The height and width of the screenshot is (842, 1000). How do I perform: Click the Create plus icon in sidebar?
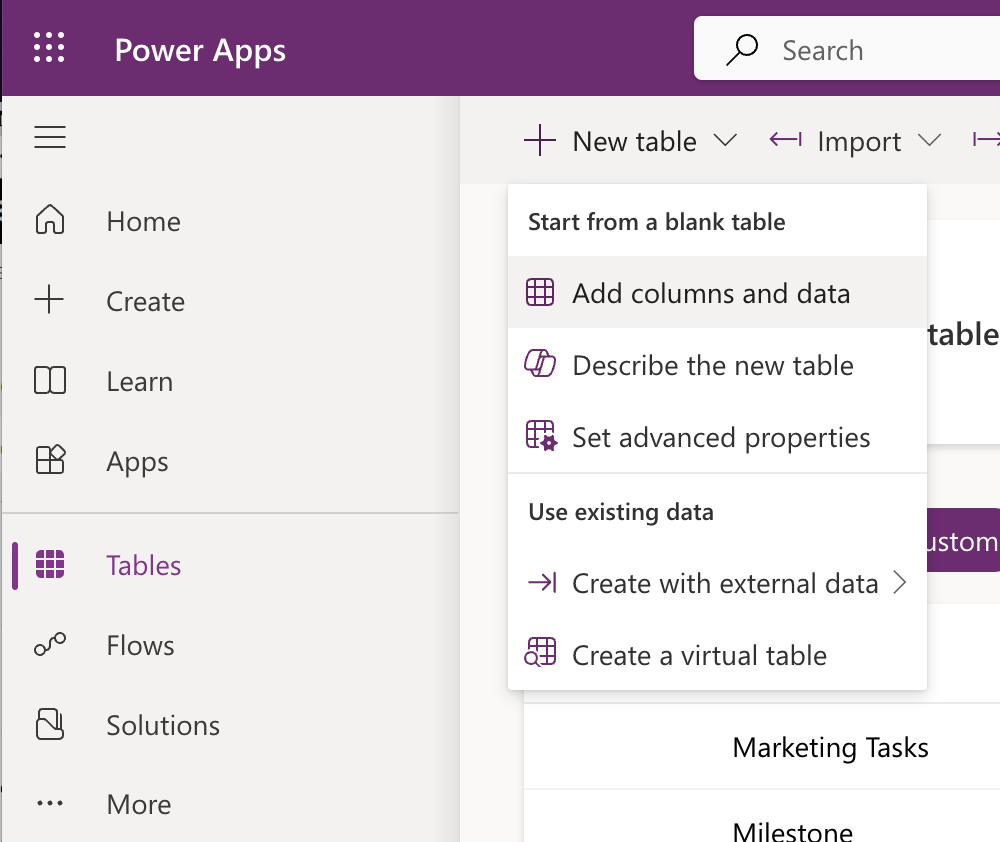(50, 301)
